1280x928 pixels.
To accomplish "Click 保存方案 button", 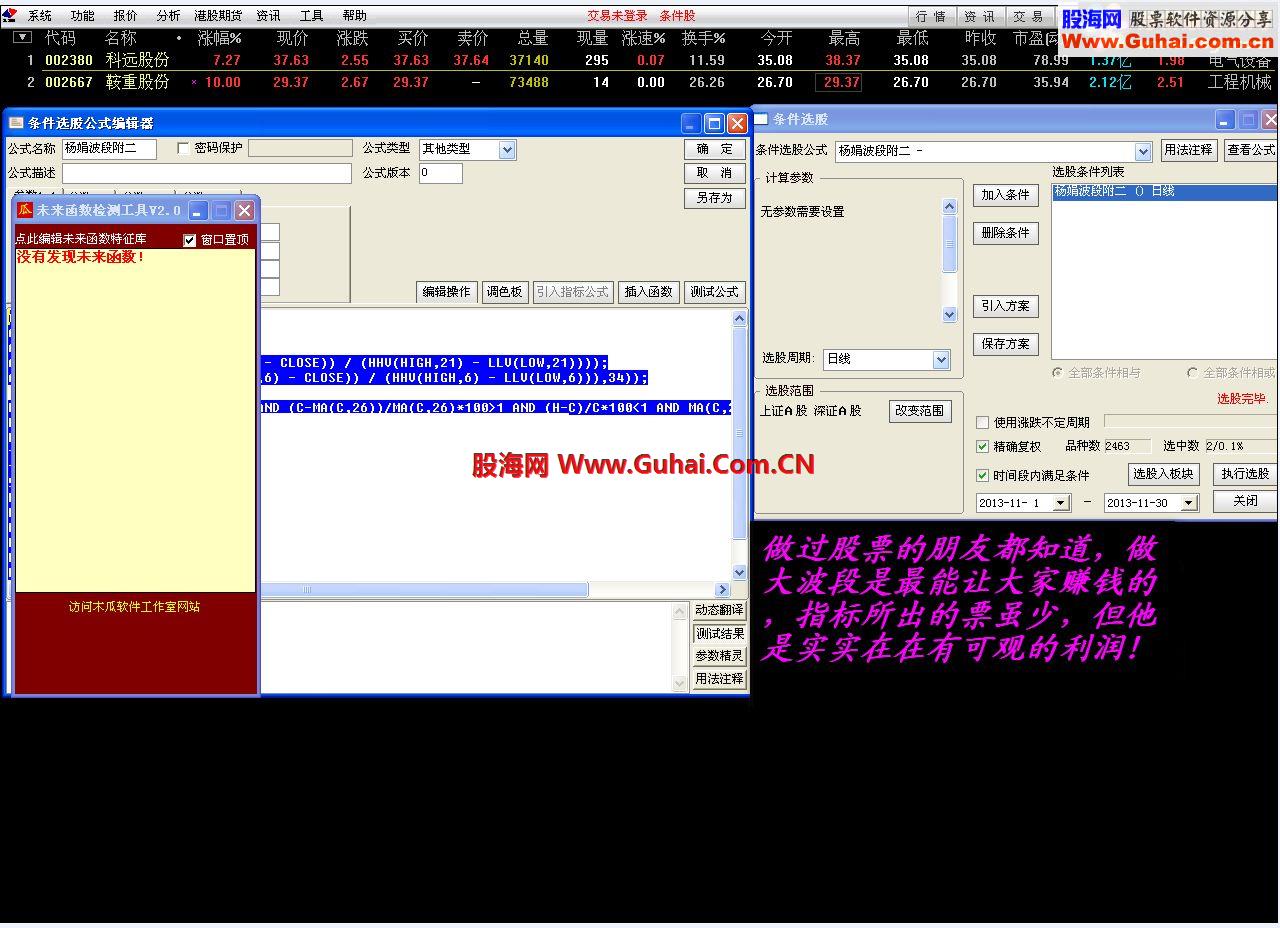I will pyautogui.click(x=1006, y=344).
